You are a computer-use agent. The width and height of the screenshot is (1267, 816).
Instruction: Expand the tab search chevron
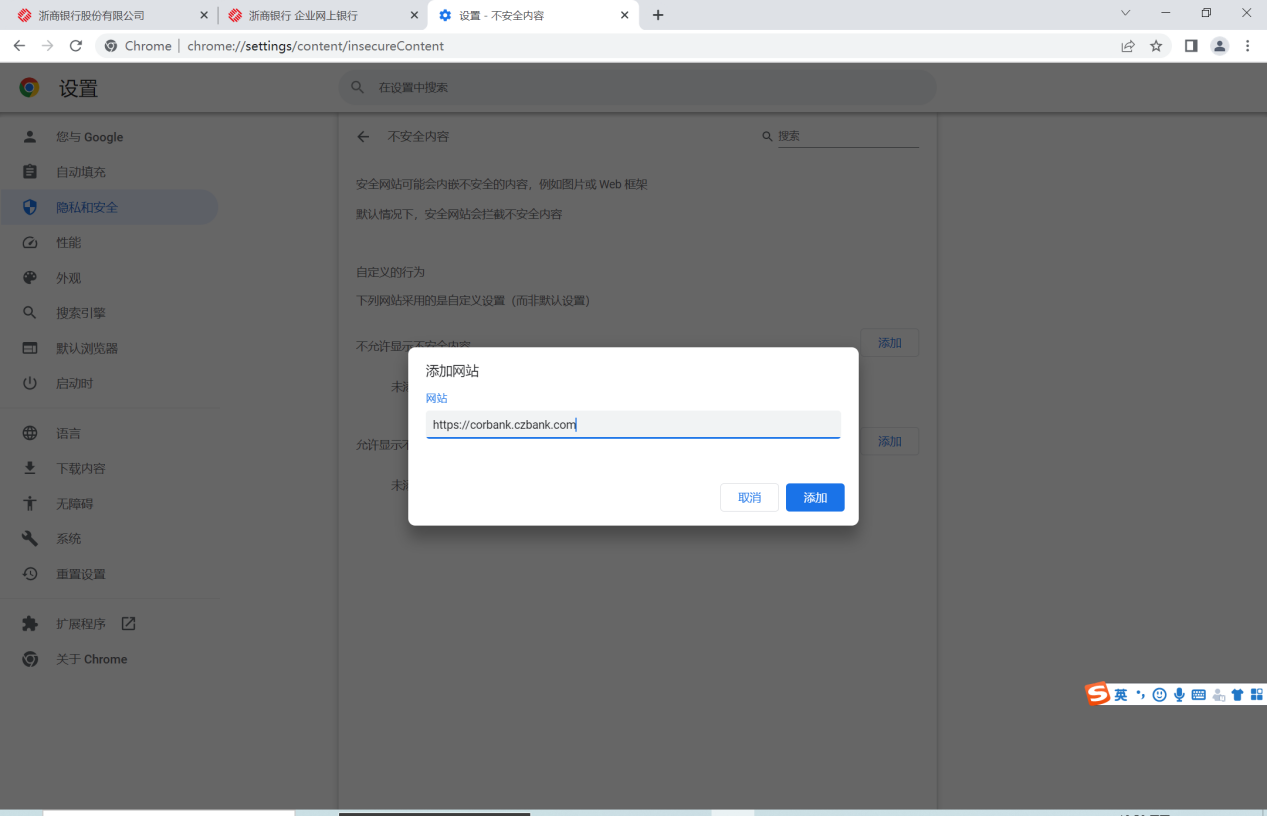(1125, 13)
